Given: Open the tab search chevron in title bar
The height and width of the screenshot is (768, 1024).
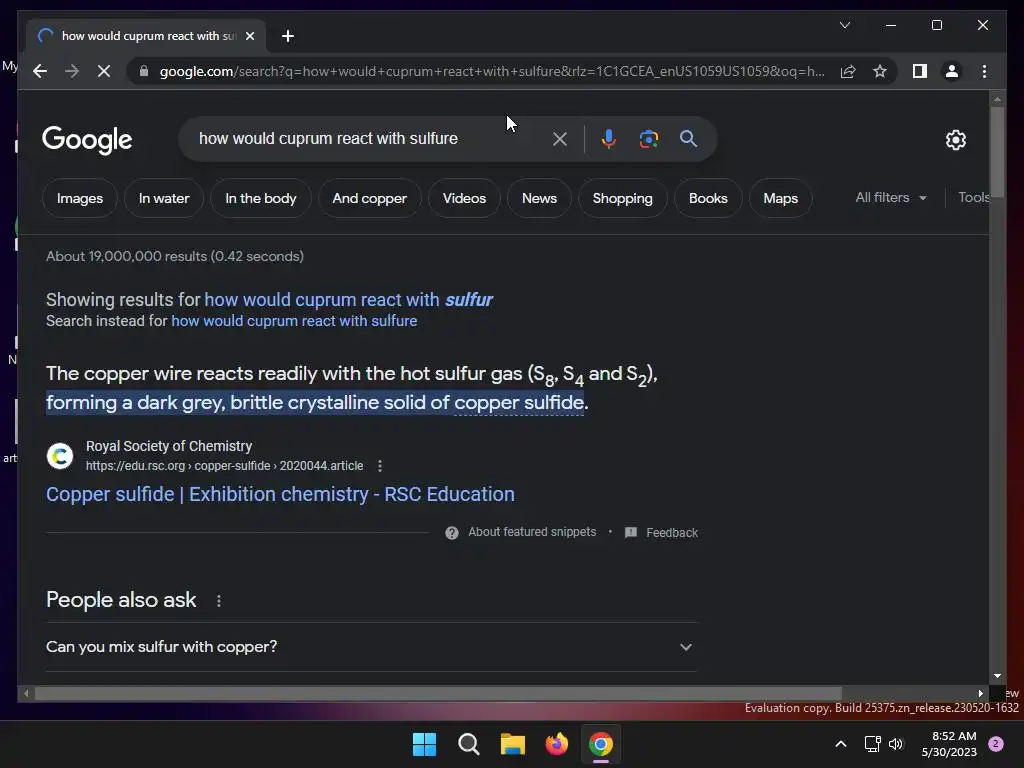Looking at the screenshot, I should click(844, 25).
